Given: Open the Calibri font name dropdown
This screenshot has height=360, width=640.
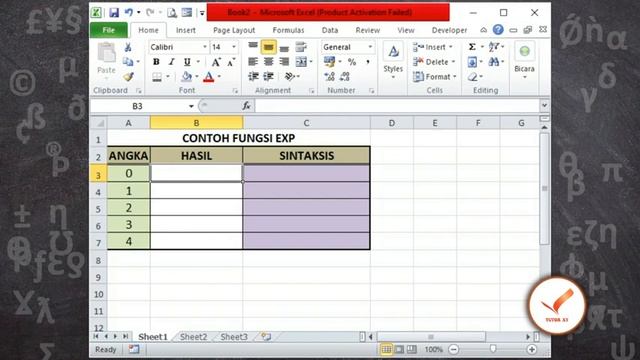Looking at the screenshot, I should (205, 47).
